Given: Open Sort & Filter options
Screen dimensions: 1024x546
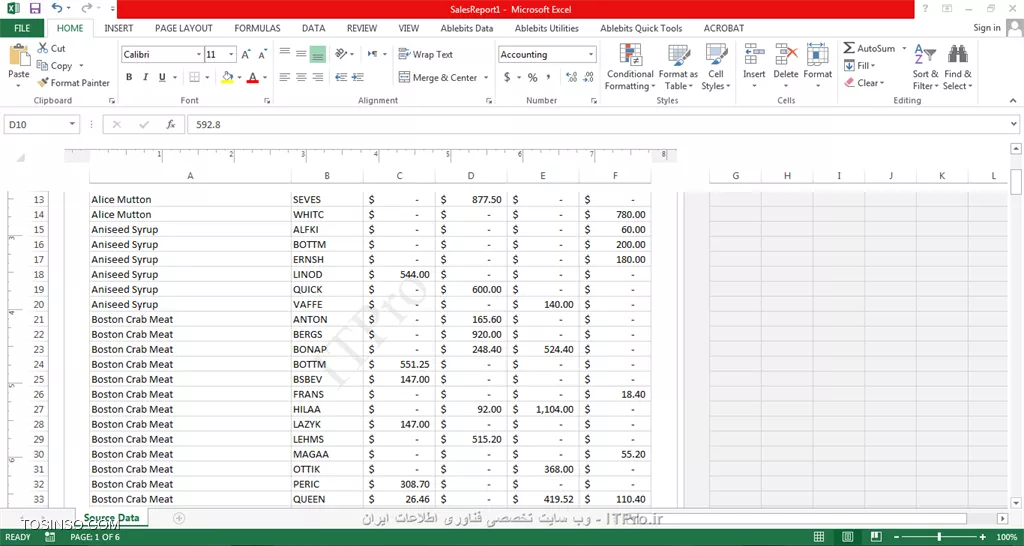Looking at the screenshot, I should (925, 67).
